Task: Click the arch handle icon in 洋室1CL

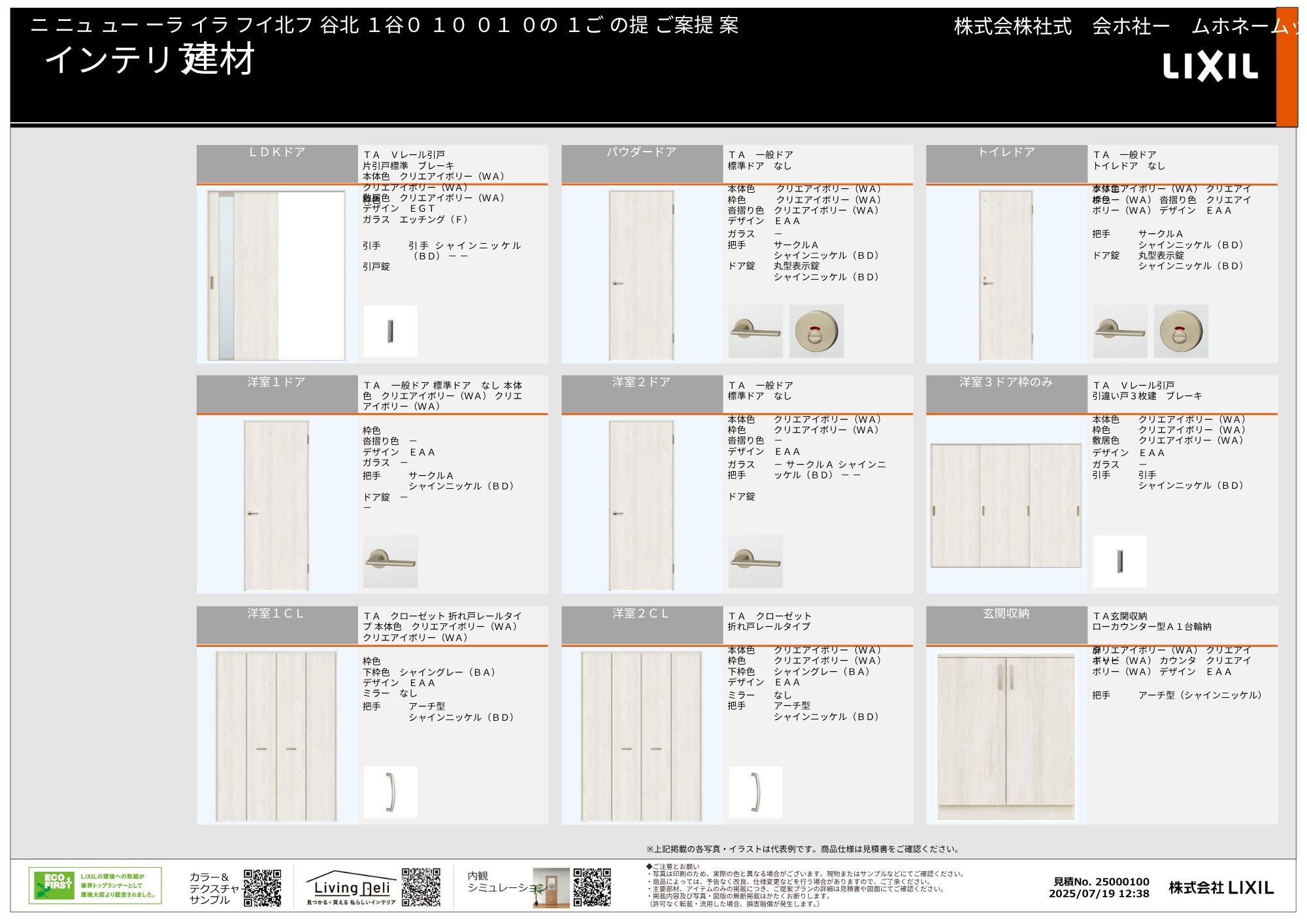Action: tap(390, 792)
